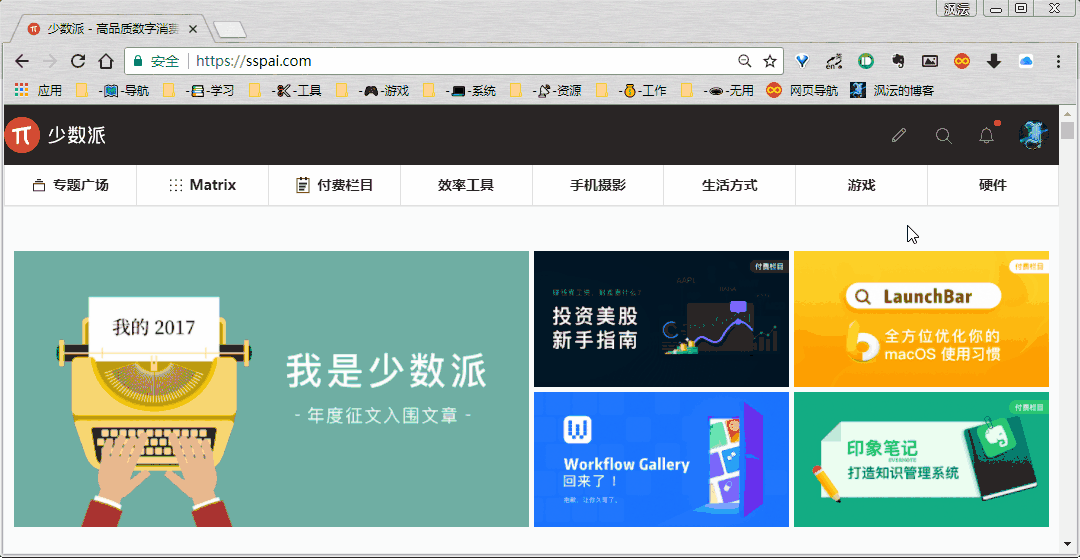Open the 应用 apps bookmark
This screenshot has height=560, width=1080.
39,90
